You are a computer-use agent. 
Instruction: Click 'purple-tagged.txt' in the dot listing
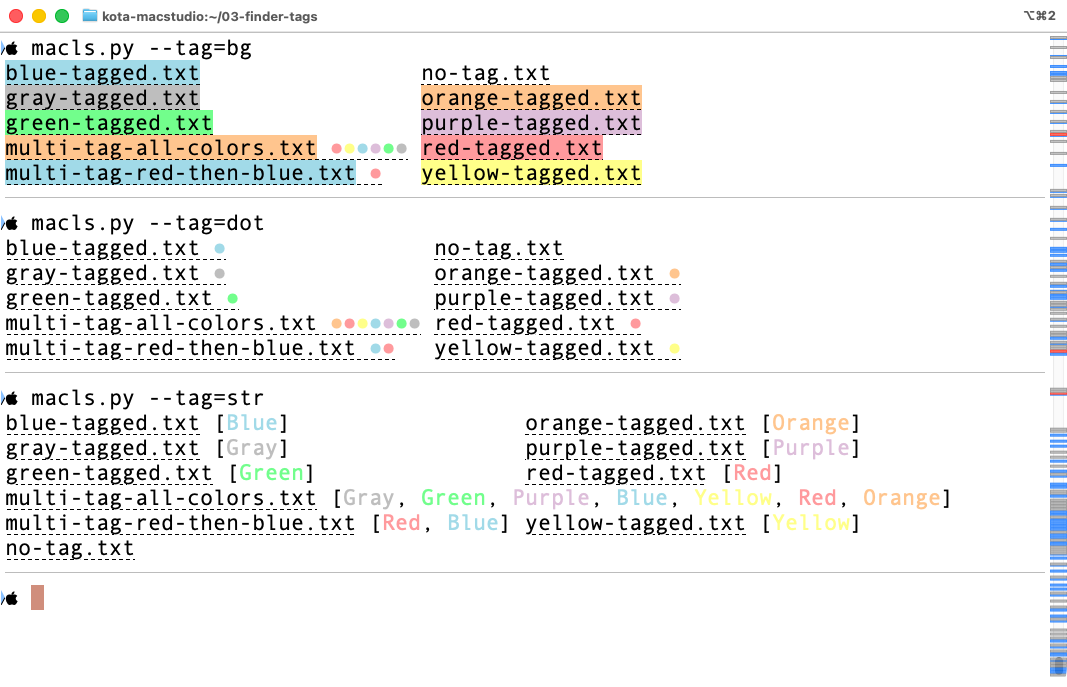[x=544, y=299]
